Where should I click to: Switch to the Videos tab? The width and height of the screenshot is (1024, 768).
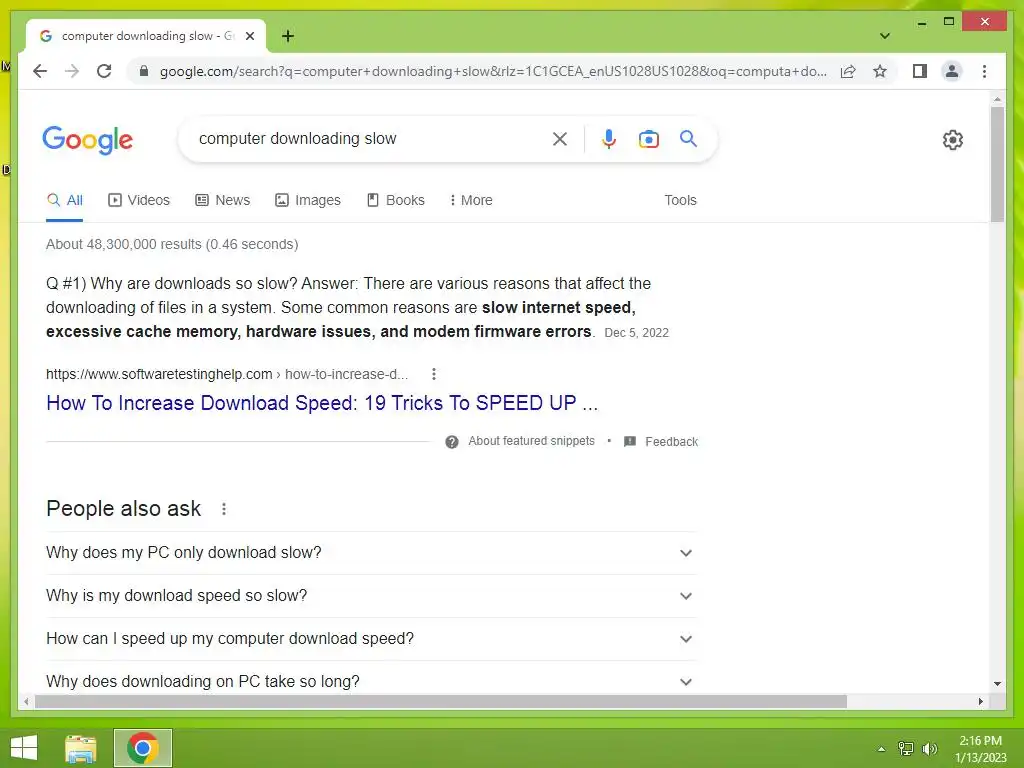click(x=139, y=200)
